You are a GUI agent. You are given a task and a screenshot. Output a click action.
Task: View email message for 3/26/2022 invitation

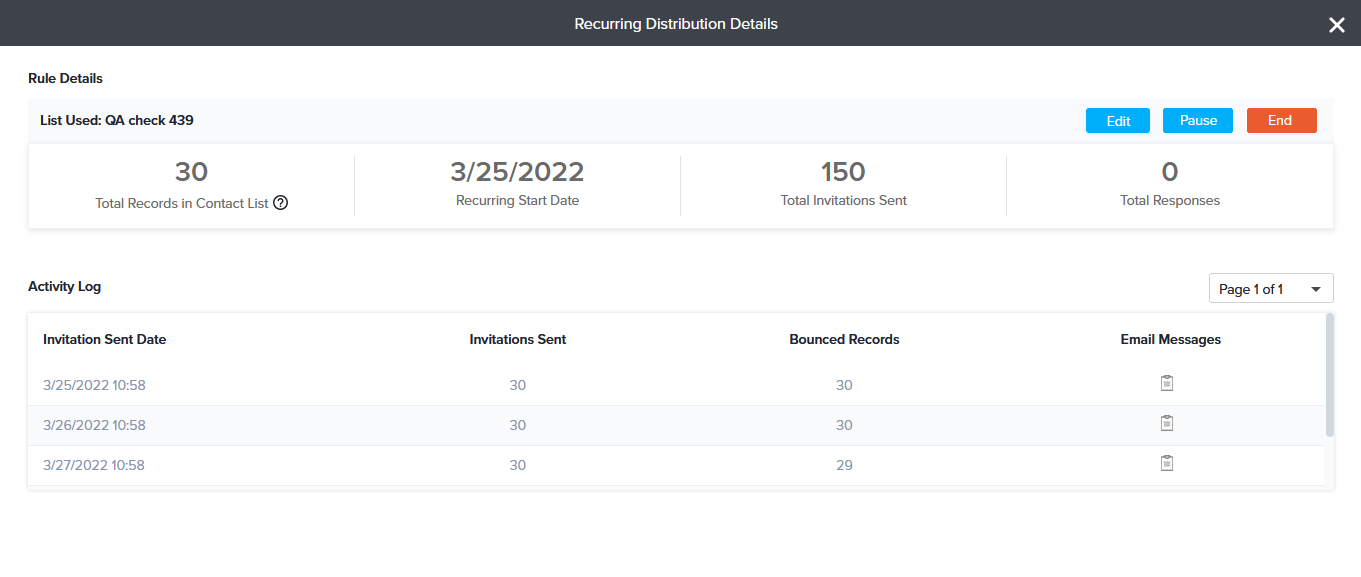(x=1166, y=424)
